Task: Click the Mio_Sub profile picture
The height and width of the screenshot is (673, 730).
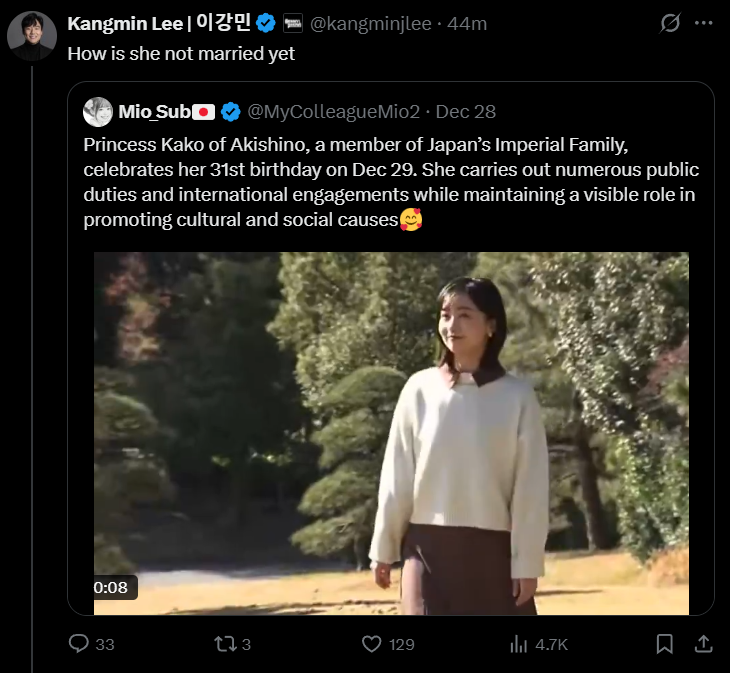Action: pos(98,111)
